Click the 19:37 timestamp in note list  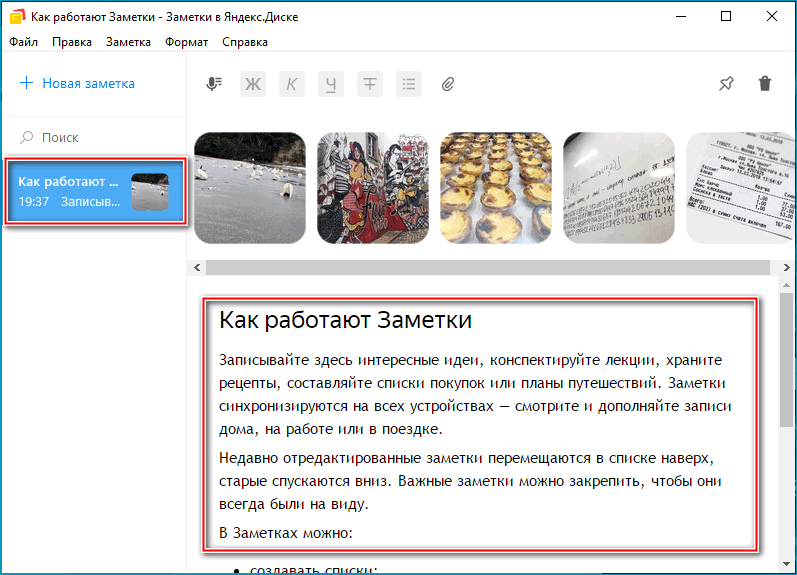click(x=34, y=202)
